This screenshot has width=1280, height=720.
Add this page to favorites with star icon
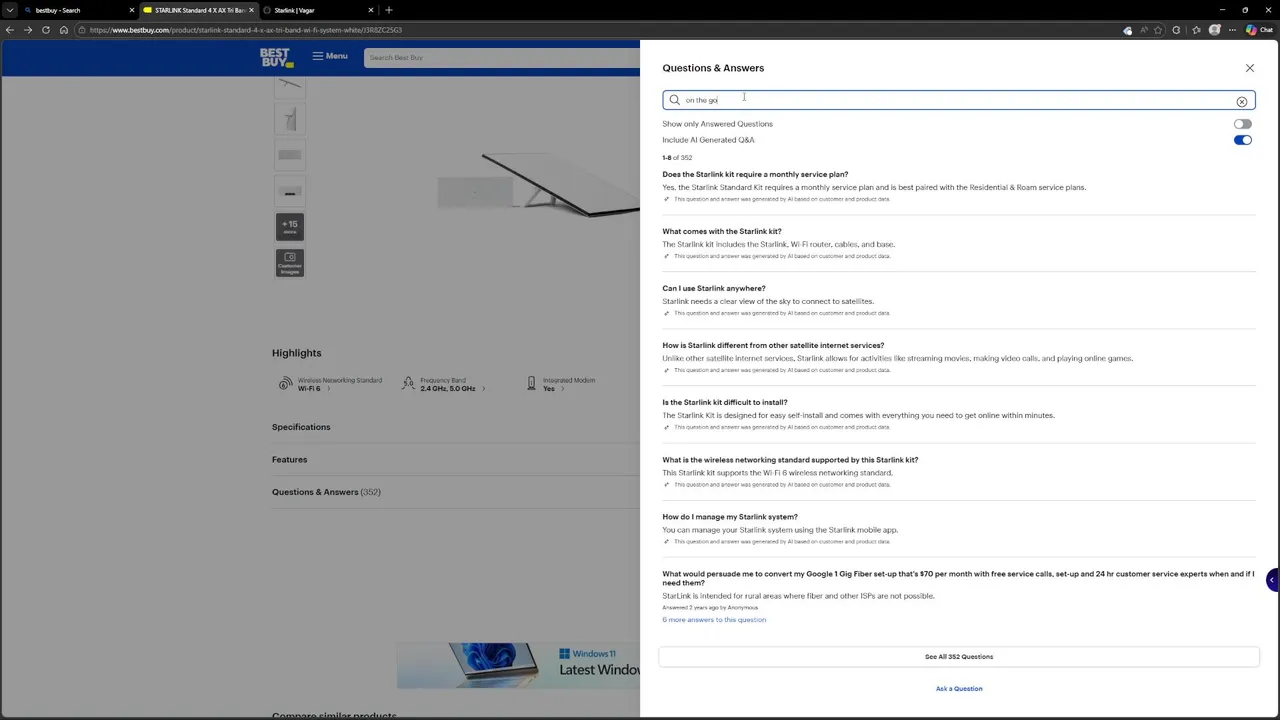pyautogui.click(x=1160, y=30)
